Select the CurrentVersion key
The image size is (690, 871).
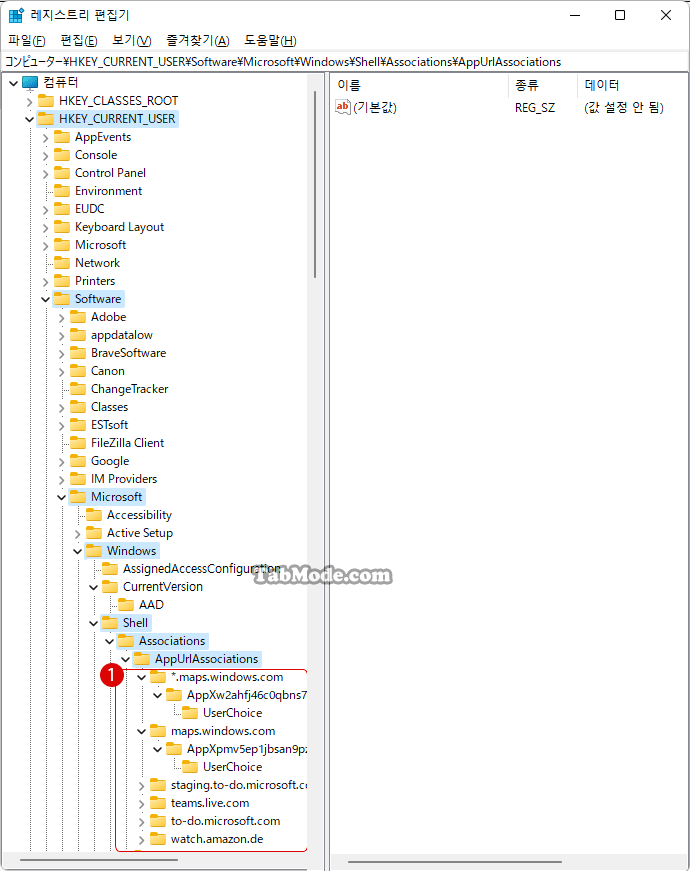coord(163,587)
